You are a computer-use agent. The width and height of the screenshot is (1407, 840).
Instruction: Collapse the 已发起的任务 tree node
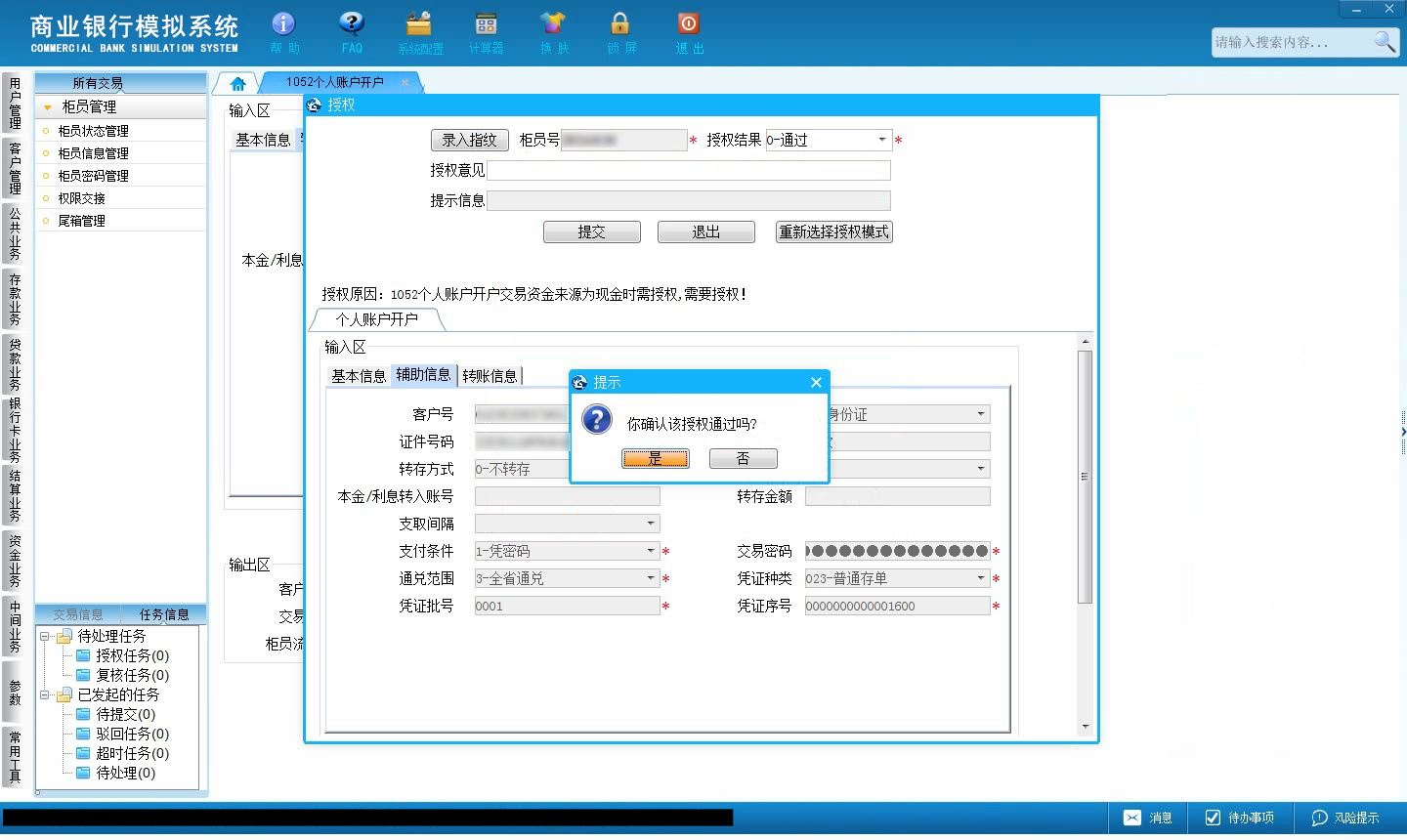click(x=45, y=694)
